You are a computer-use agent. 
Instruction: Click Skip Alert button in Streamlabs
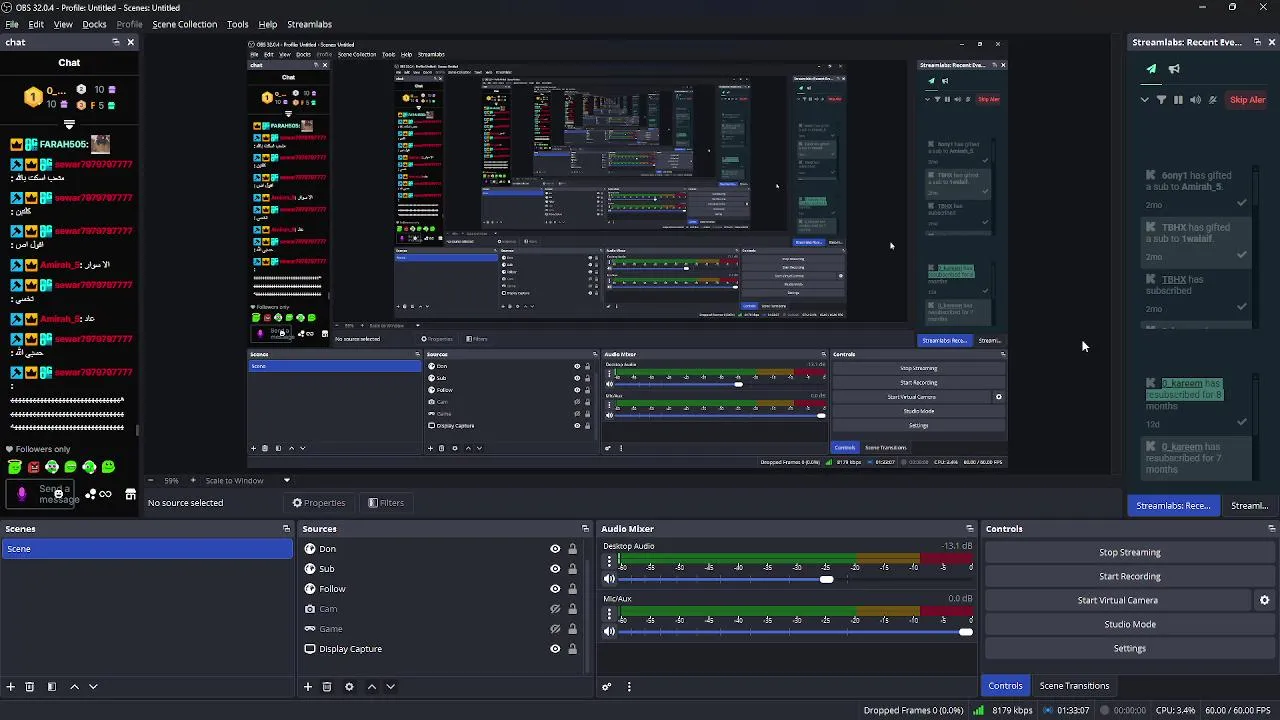(x=1247, y=100)
